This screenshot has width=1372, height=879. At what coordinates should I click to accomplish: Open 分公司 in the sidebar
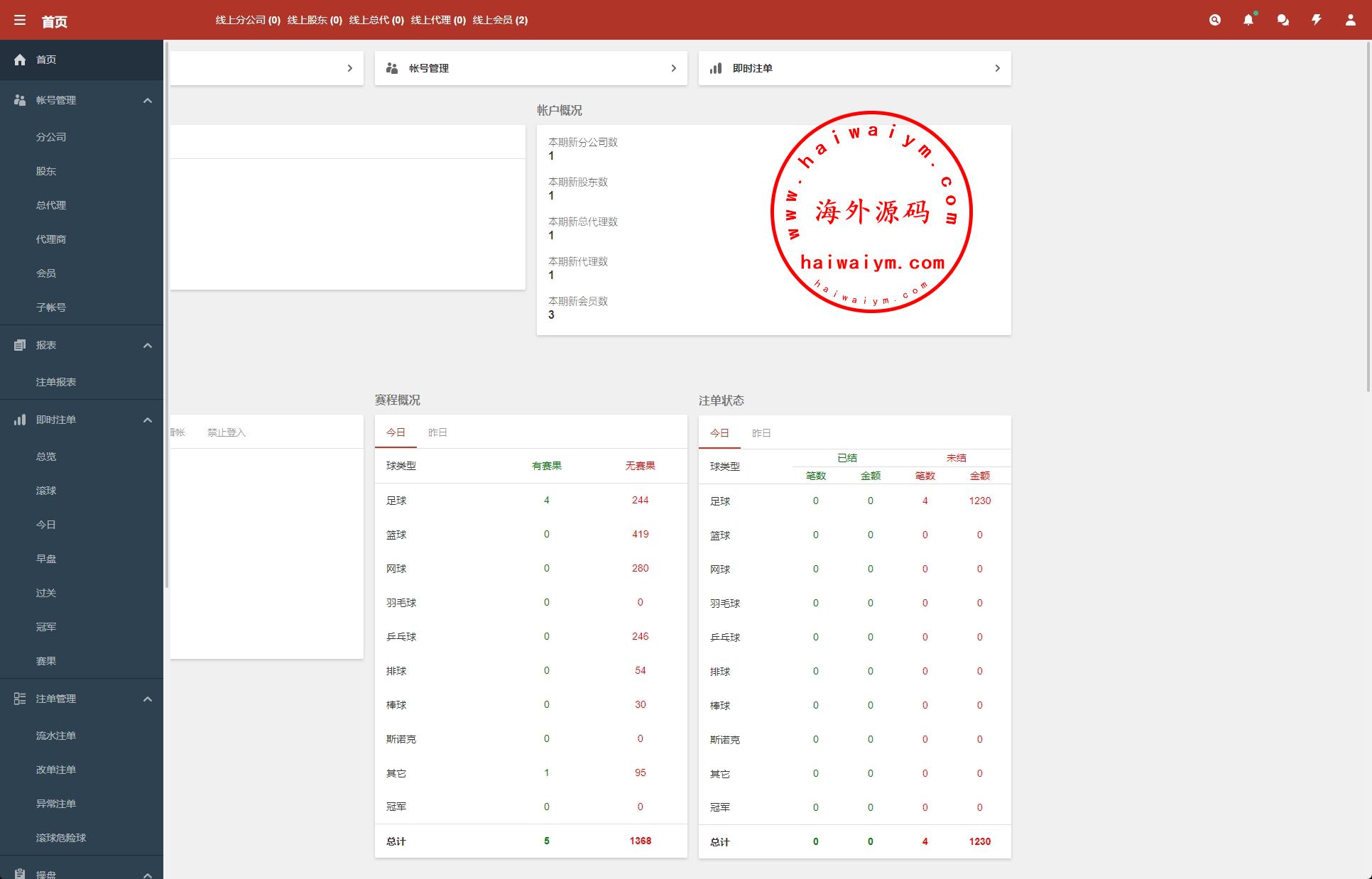[x=51, y=137]
